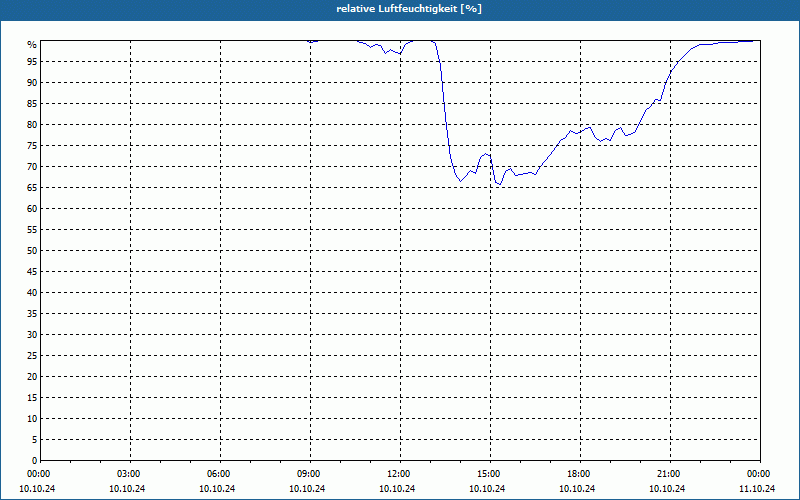The width and height of the screenshot is (800, 500).
Task: Select the y-axis label '15'
Action: pos(32,398)
